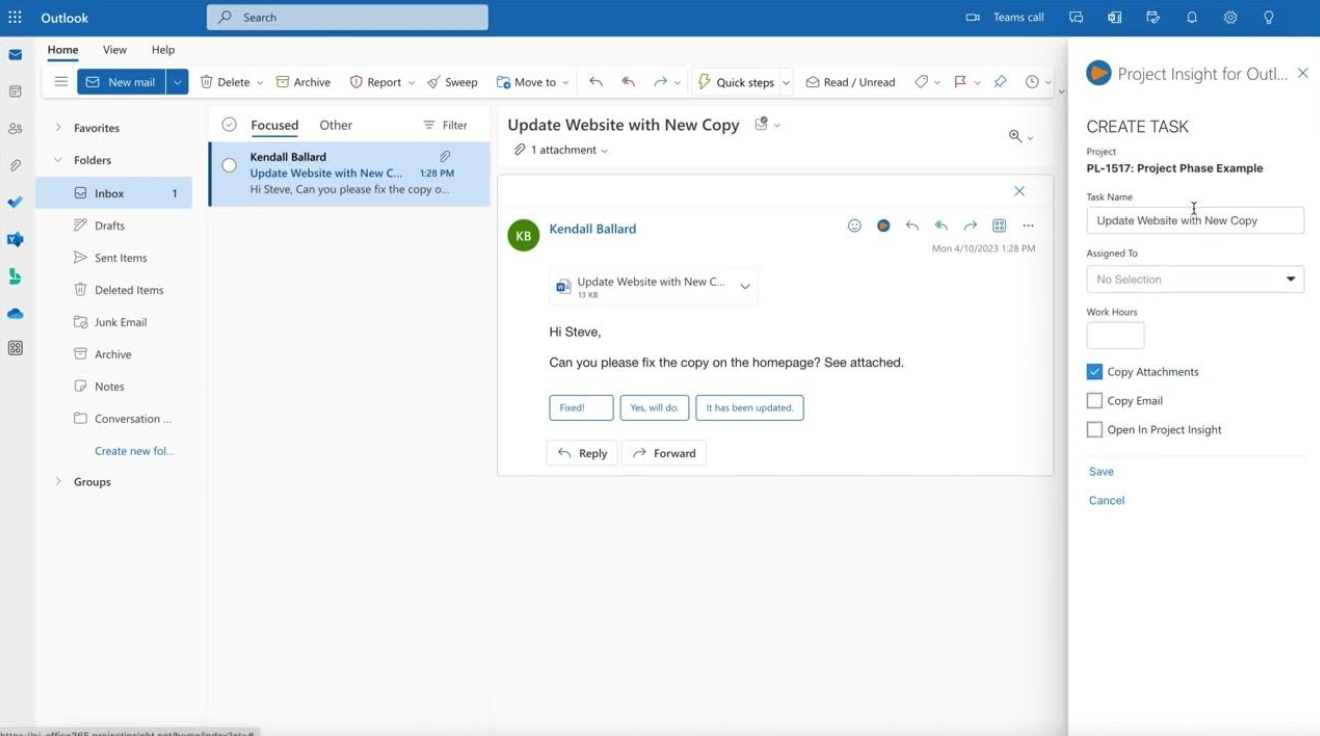Viewport: 1320px width, 736px height.
Task: Click Save in Create Task pane
Action: click(1101, 471)
